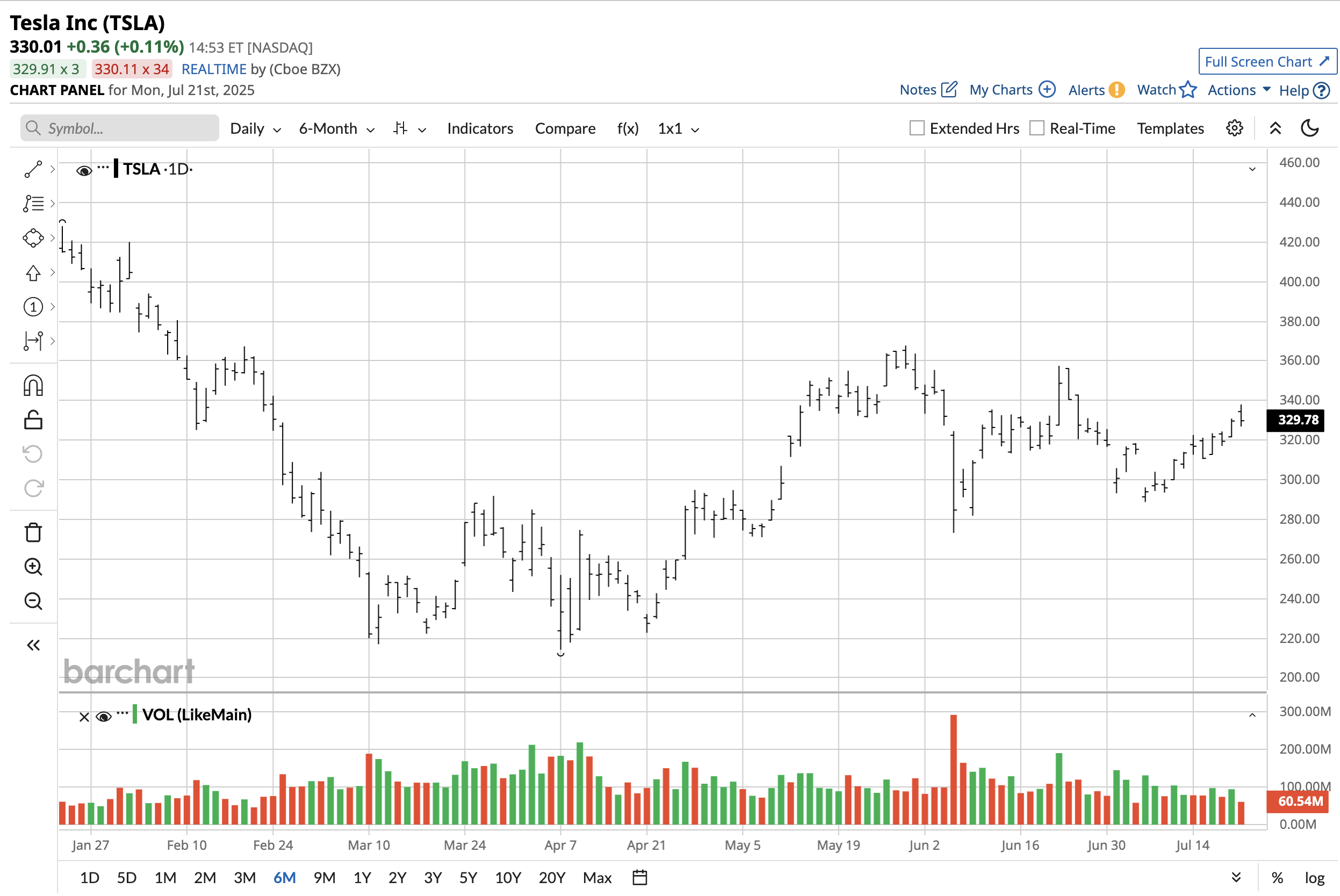Image resolution: width=1340 pixels, height=896 pixels.
Task: Select the 5D time range
Action: pyautogui.click(x=126, y=878)
